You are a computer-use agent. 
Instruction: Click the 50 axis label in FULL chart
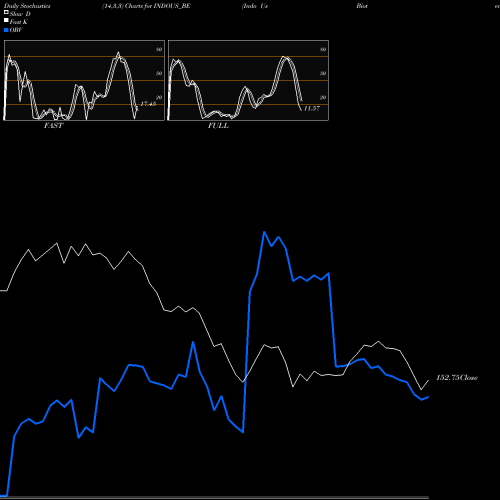(x=323, y=73)
